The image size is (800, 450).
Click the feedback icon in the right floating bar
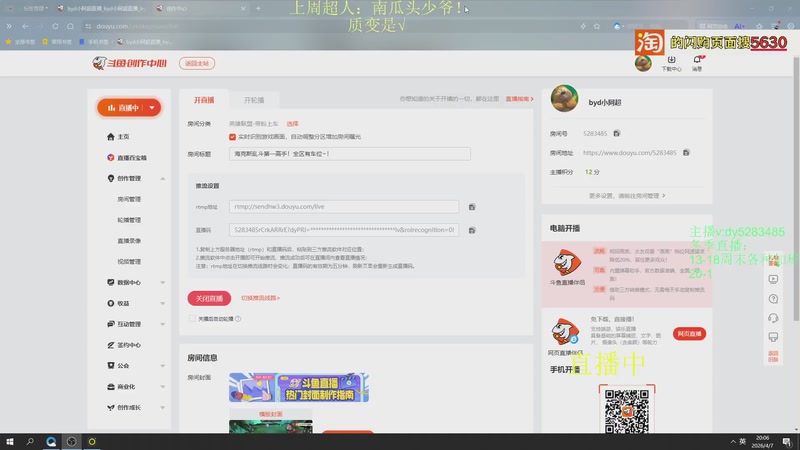tap(773, 337)
